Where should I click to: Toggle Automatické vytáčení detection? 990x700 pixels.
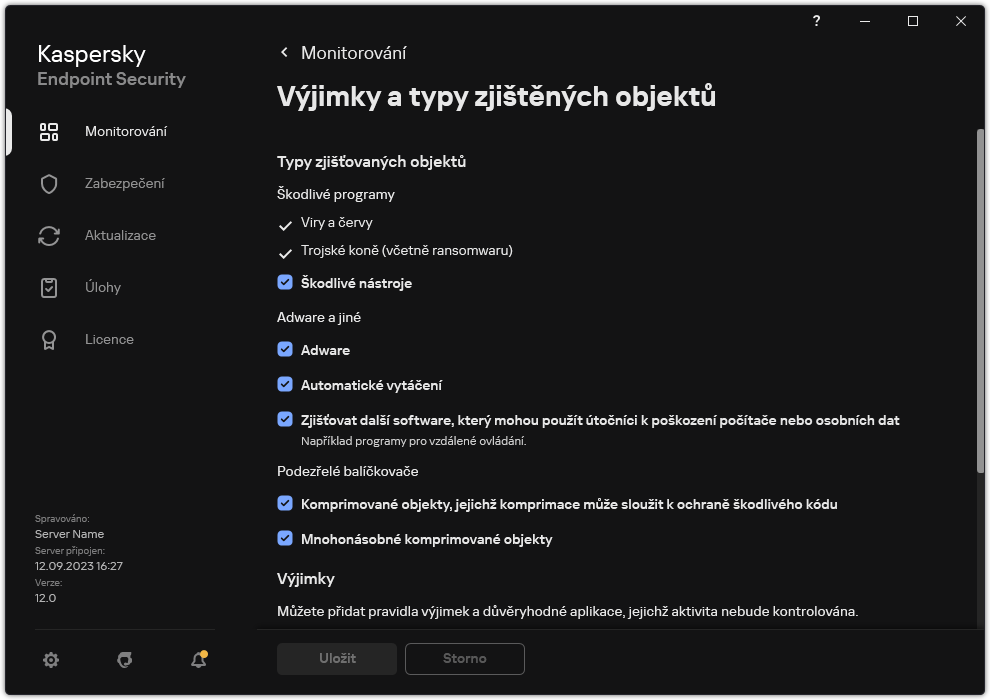284,384
